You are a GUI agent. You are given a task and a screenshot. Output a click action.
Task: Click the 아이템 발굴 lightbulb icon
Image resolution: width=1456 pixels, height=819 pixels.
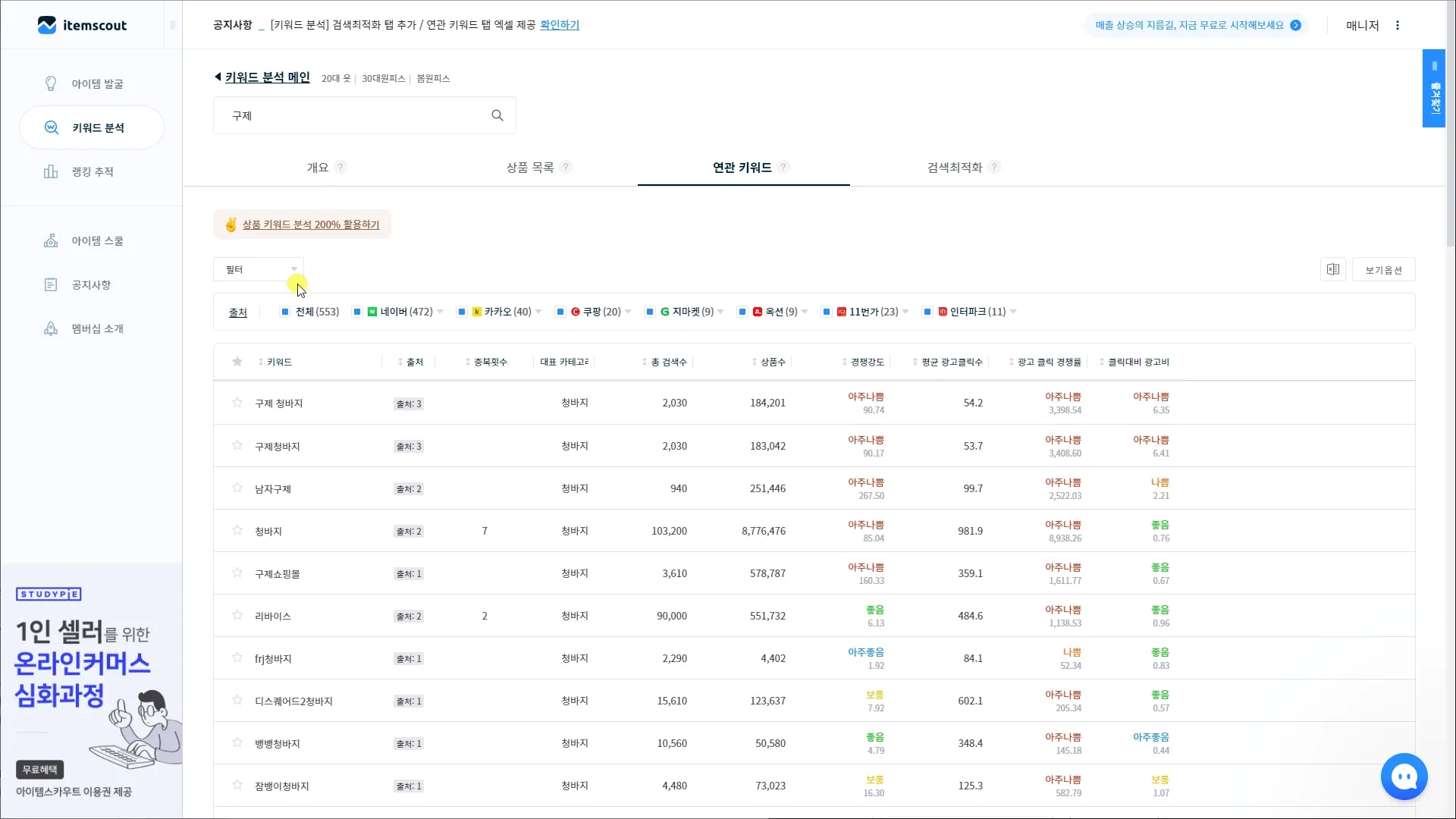pyautogui.click(x=51, y=83)
